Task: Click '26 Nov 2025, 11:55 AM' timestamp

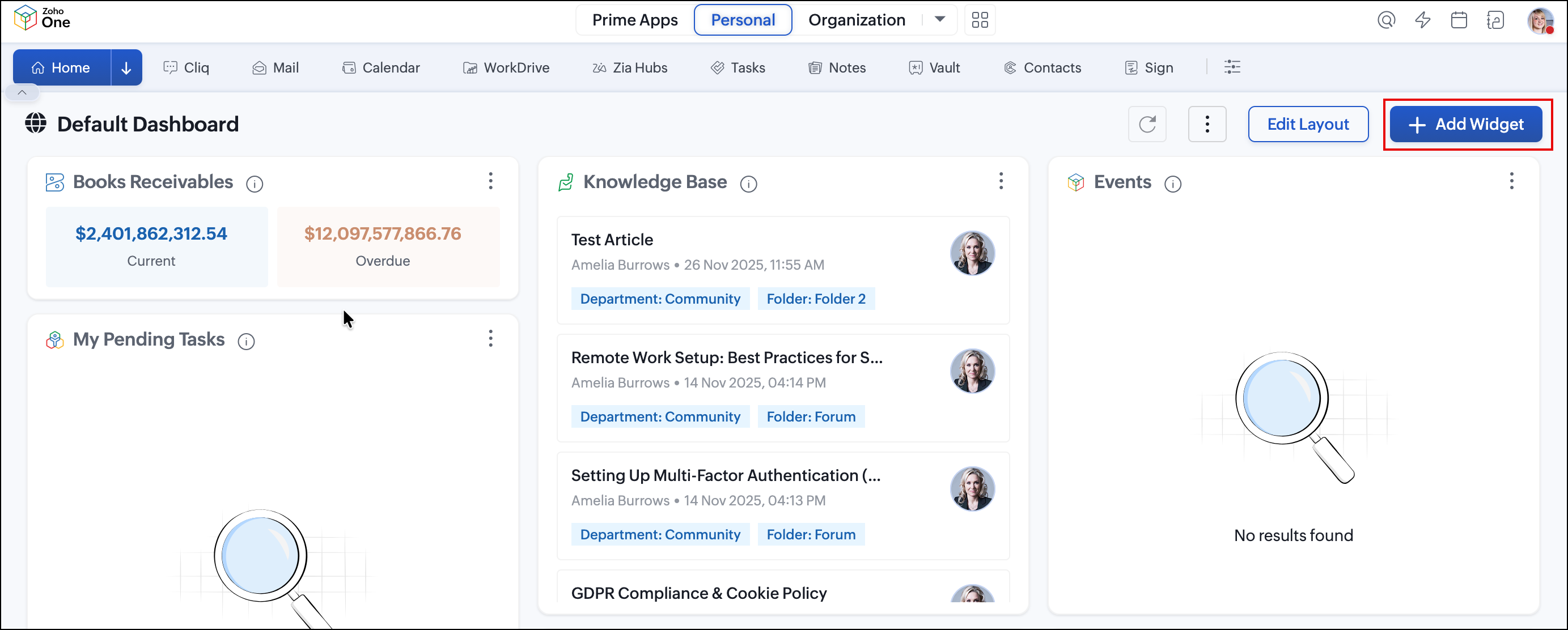Action: click(754, 265)
